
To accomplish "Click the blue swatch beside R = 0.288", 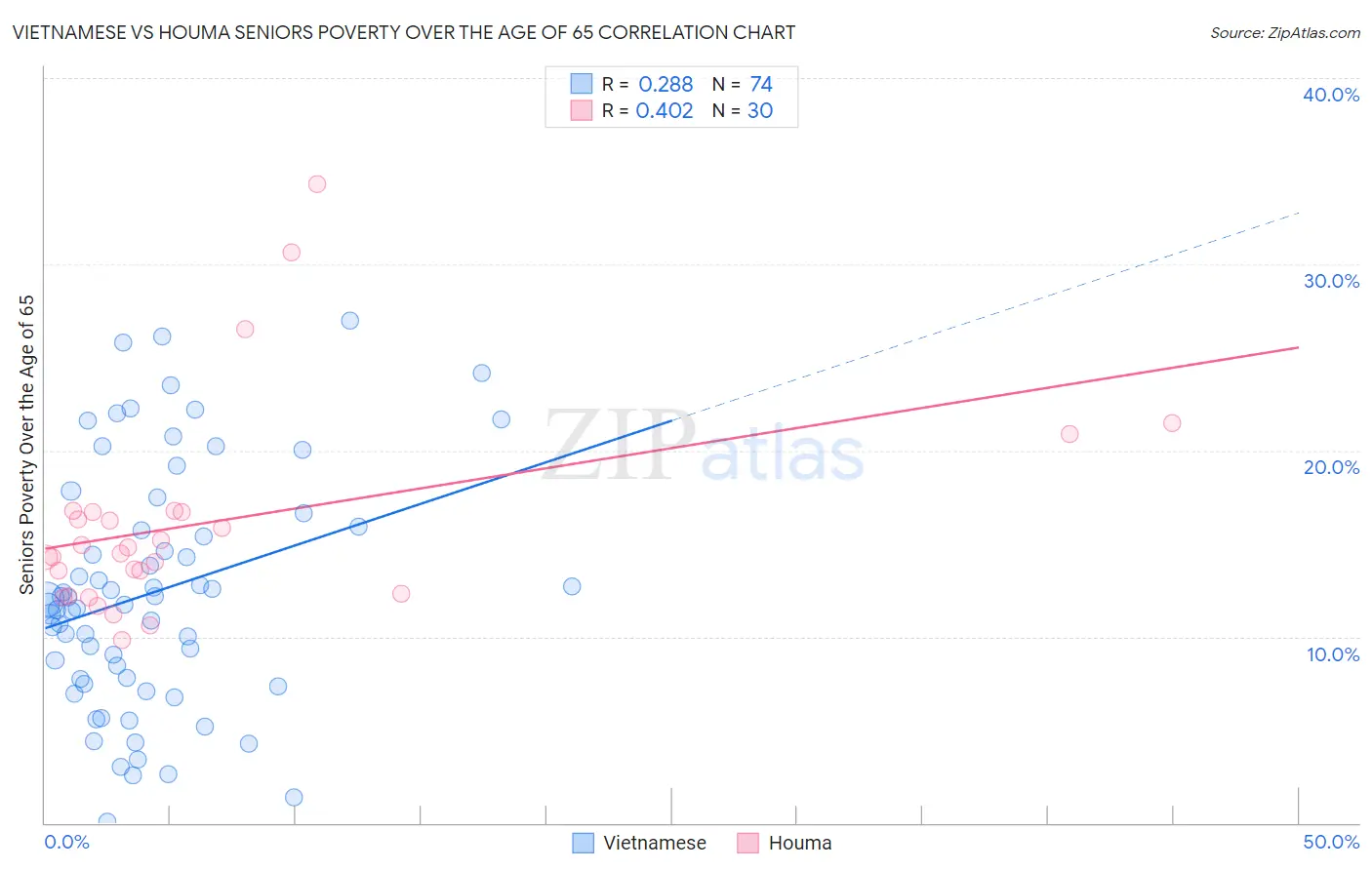I will (582, 84).
